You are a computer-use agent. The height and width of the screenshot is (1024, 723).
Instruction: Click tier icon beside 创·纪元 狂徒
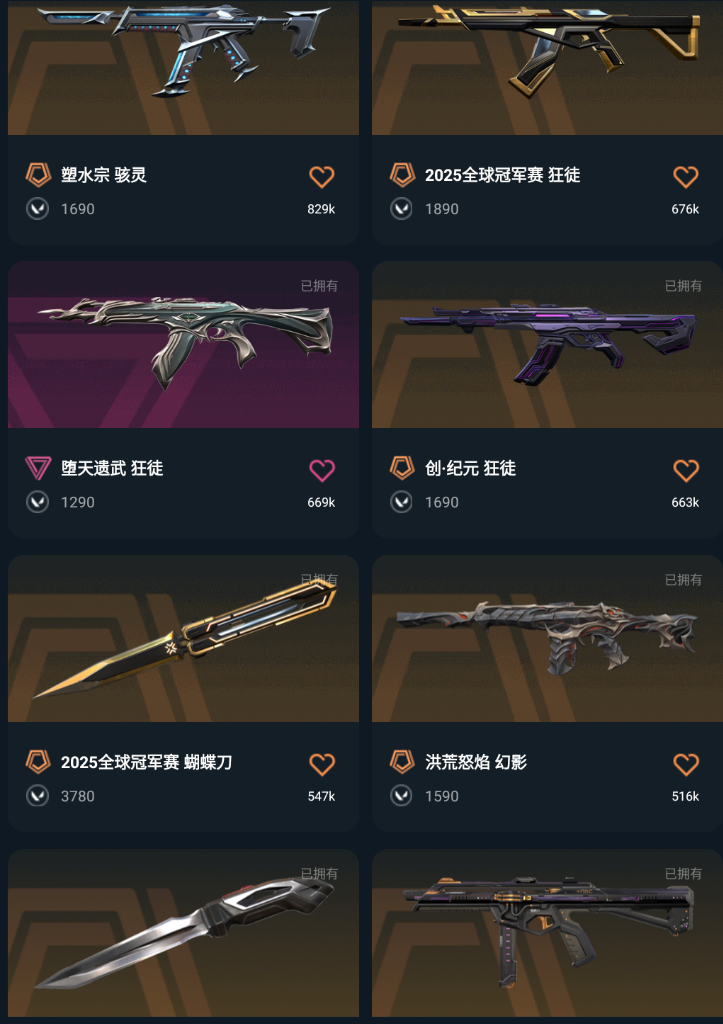pyautogui.click(x=402, y=468)
